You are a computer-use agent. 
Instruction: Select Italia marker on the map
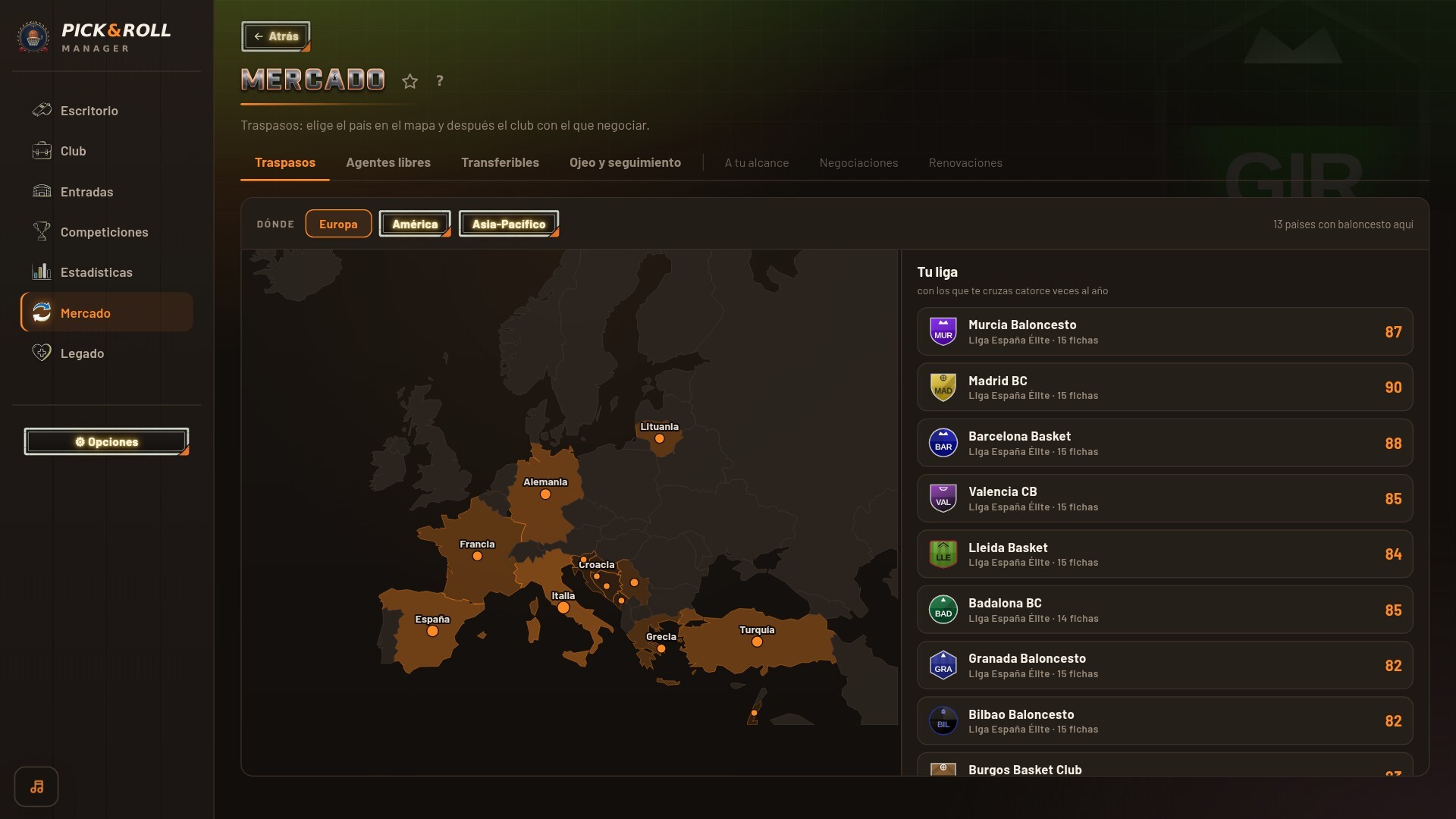(563, 608)
